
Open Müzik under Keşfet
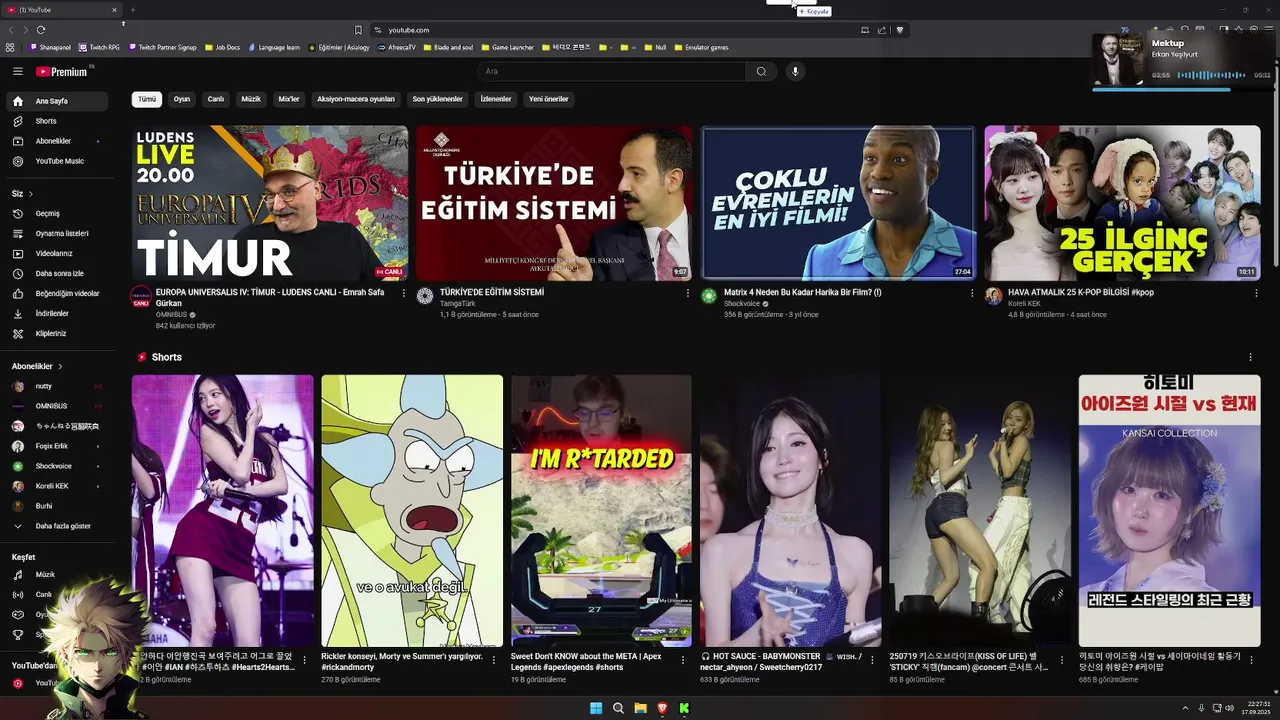[56, 575]
